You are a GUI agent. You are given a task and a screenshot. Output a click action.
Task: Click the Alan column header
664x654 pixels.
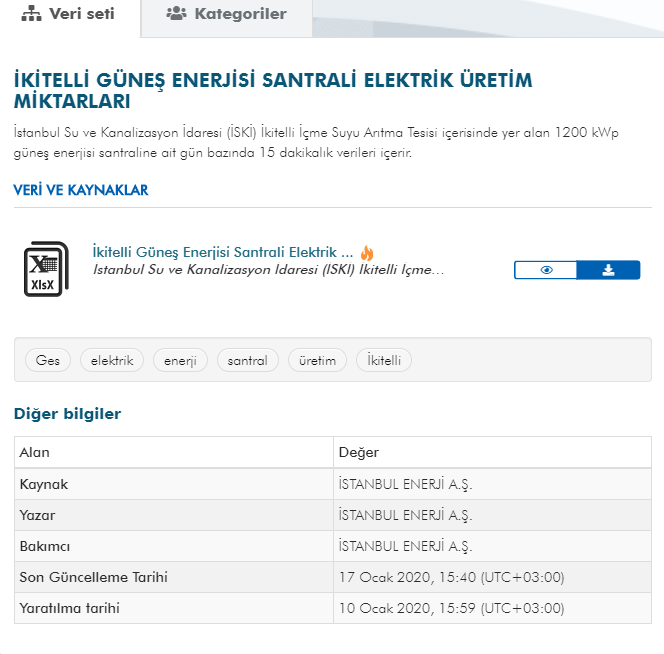pyautogui.click(x=34, y=452)
